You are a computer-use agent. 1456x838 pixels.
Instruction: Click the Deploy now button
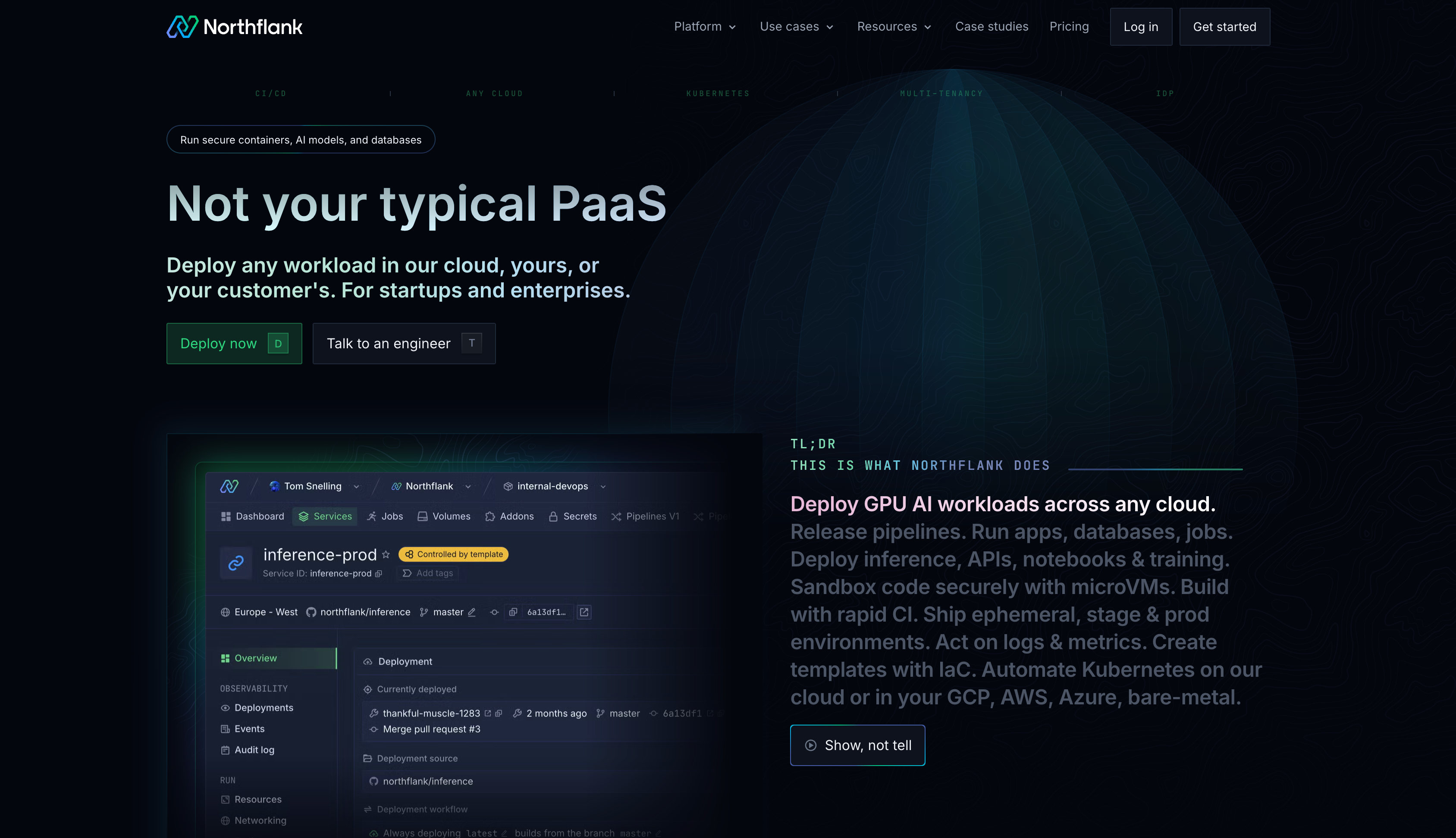coord(234,343)
